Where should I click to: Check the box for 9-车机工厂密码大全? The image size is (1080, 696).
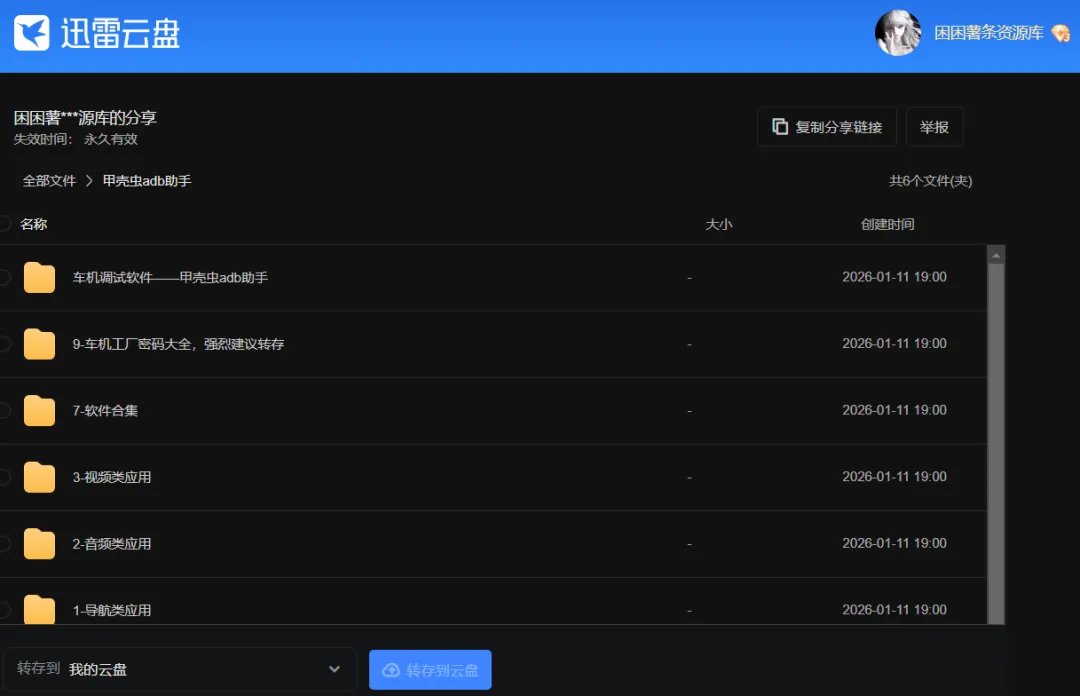4,344
